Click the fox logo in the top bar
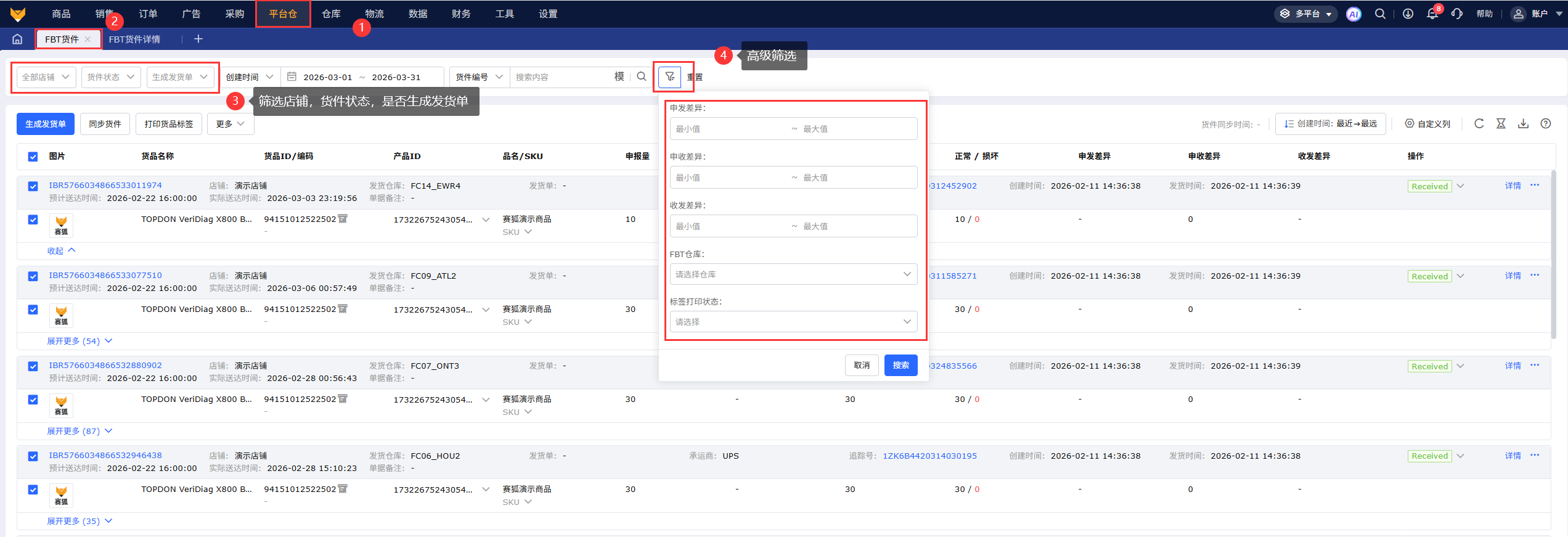 [x=18, y=14]
